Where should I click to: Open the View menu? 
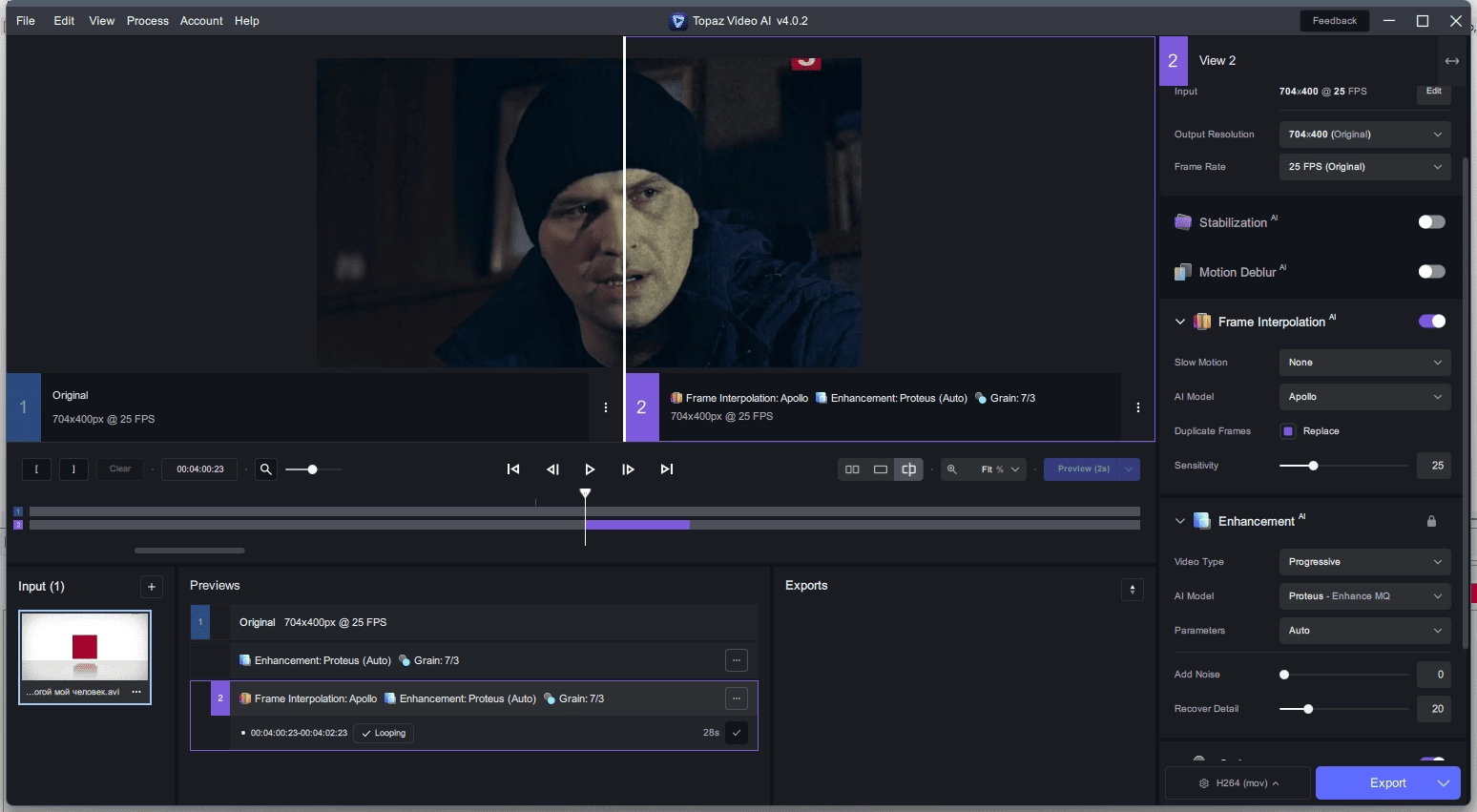(102, 21)
